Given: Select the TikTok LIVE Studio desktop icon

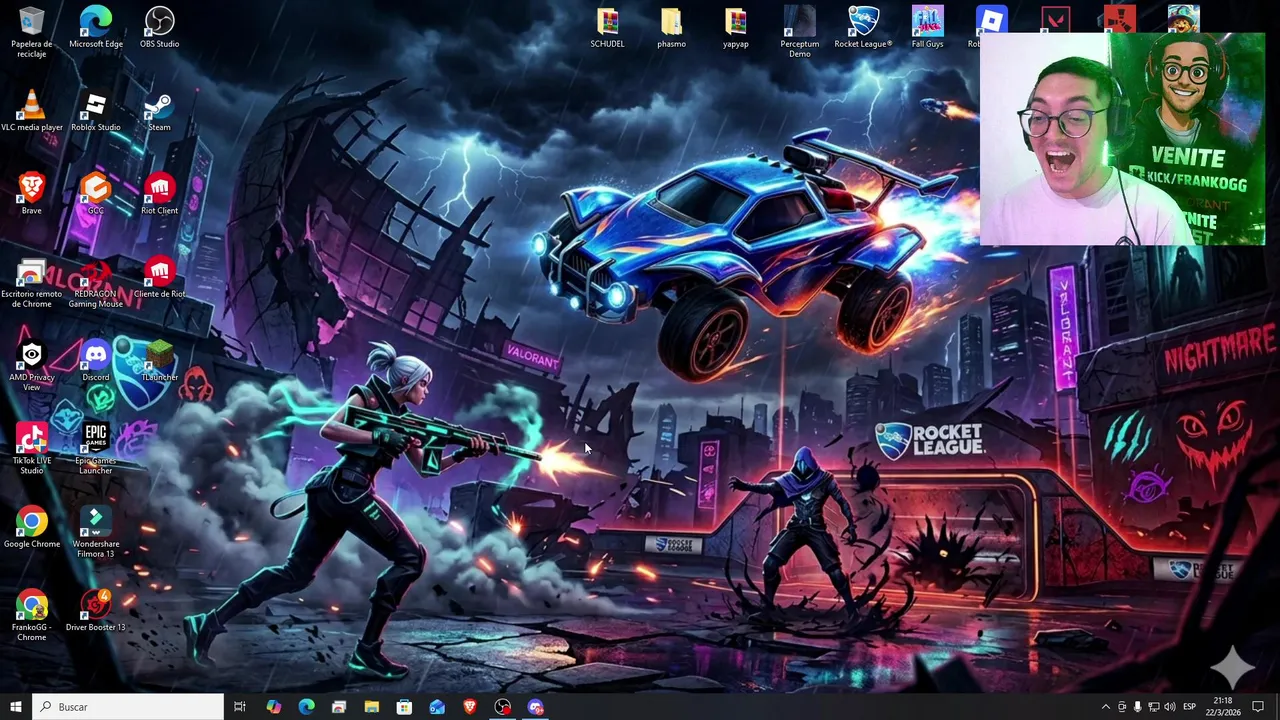Looking at the screenshot, I should pos(31,449).
